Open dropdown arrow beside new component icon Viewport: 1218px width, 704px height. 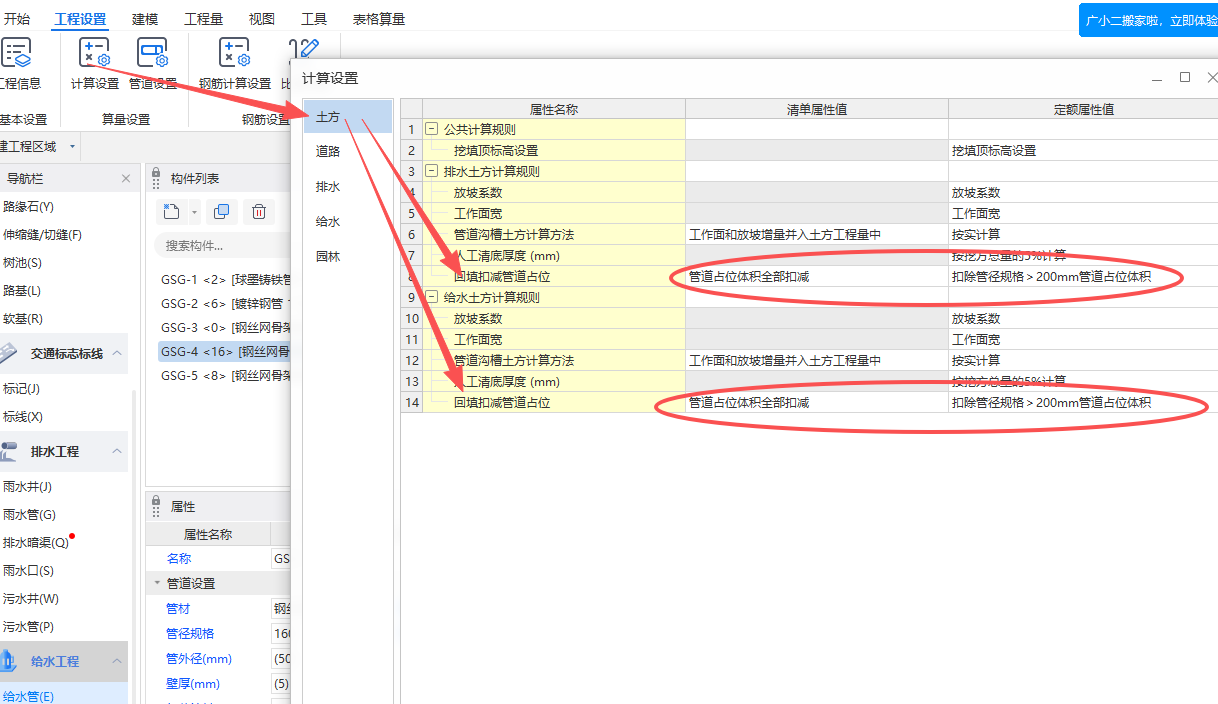click(x=194, y=212)
